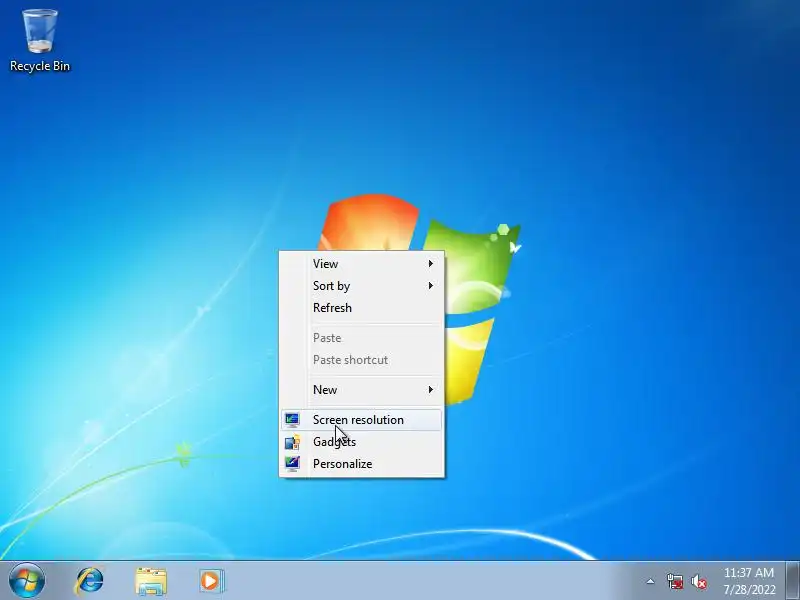The width and height of the screenshot is (800, 600).
Task: Click the Screen resolution monitor icon
Action: (292, 420)
